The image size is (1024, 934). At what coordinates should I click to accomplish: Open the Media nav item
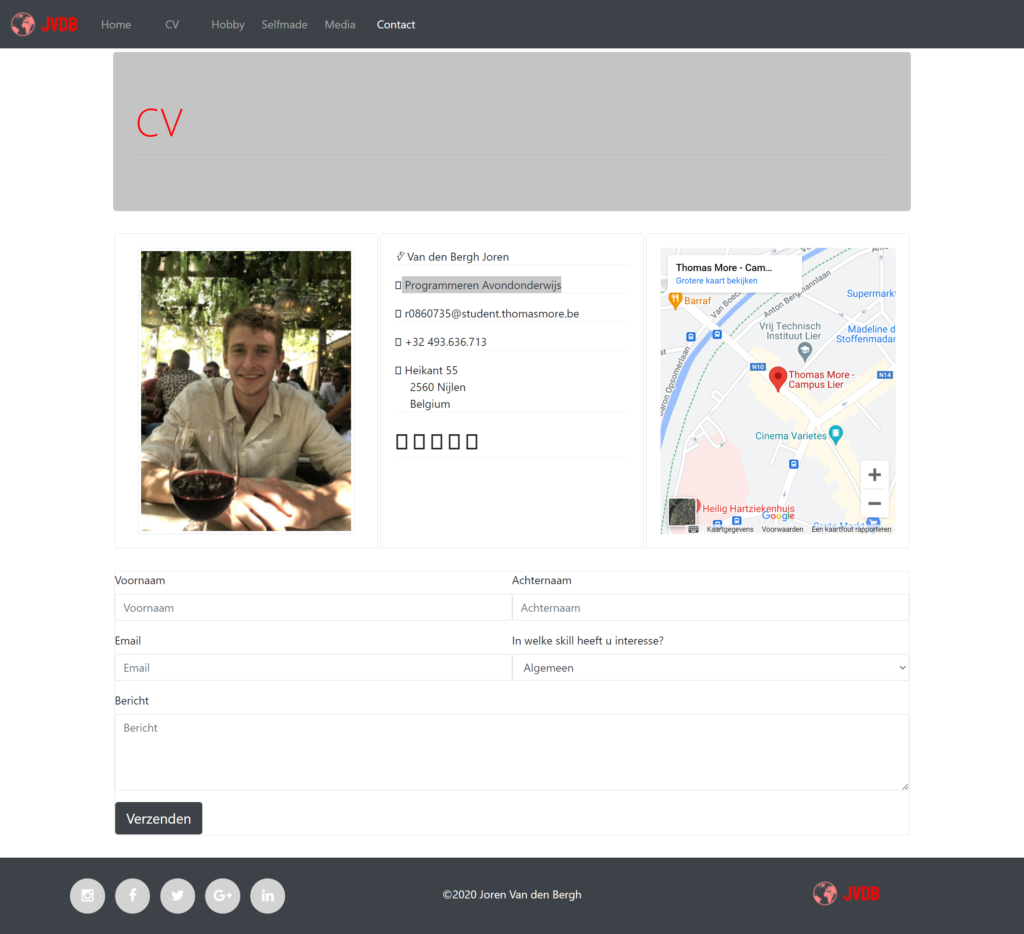click(340, 24)
